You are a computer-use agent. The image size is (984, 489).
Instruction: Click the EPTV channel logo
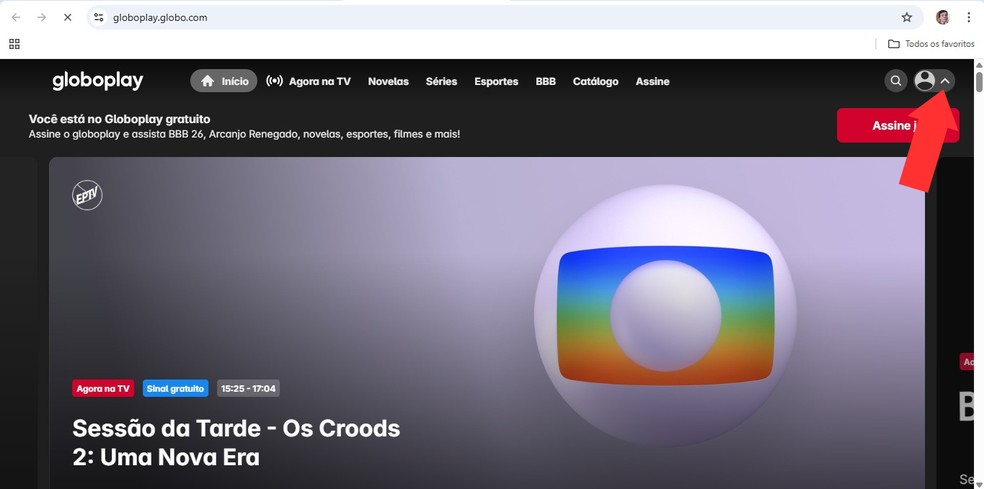coord(87,195)
